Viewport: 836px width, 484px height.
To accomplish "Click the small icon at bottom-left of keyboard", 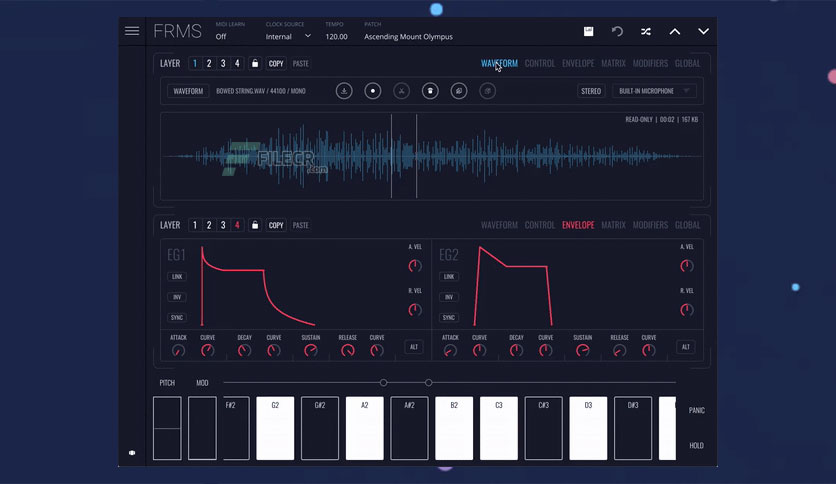I will pyautogui.click(x=132, y=453).
